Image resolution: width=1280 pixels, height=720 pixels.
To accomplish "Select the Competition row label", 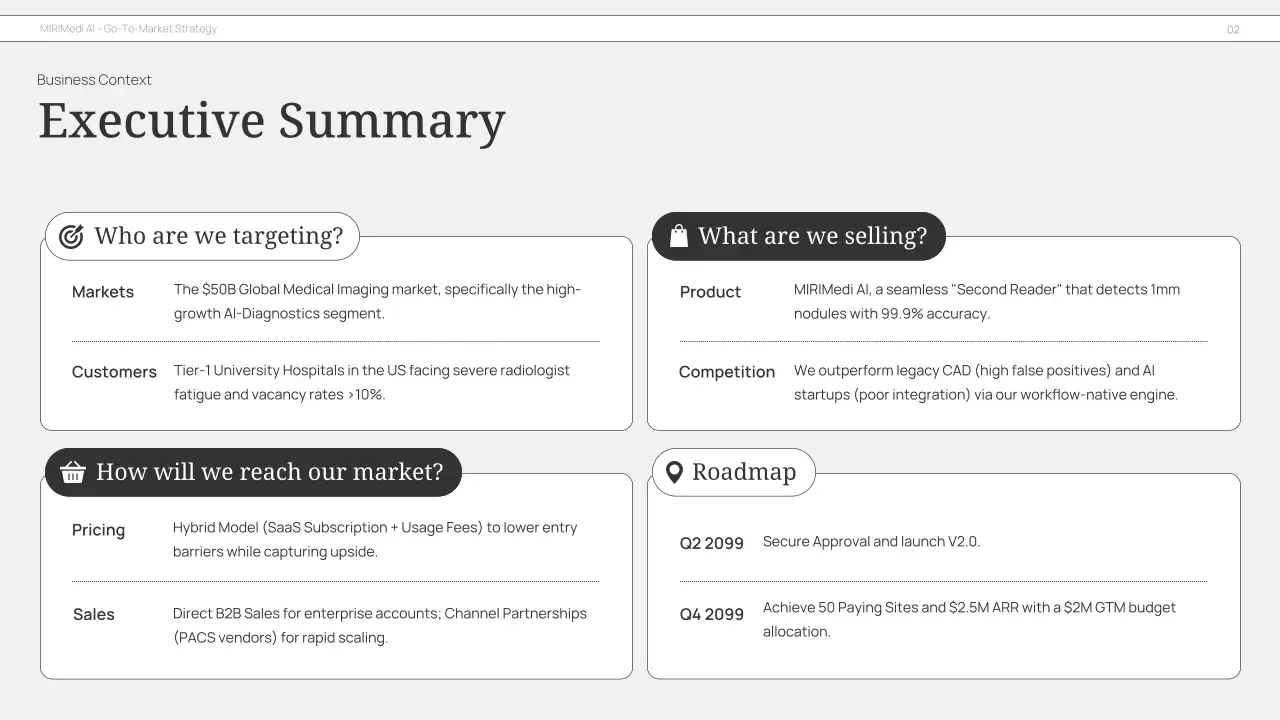I will point(727,372).
